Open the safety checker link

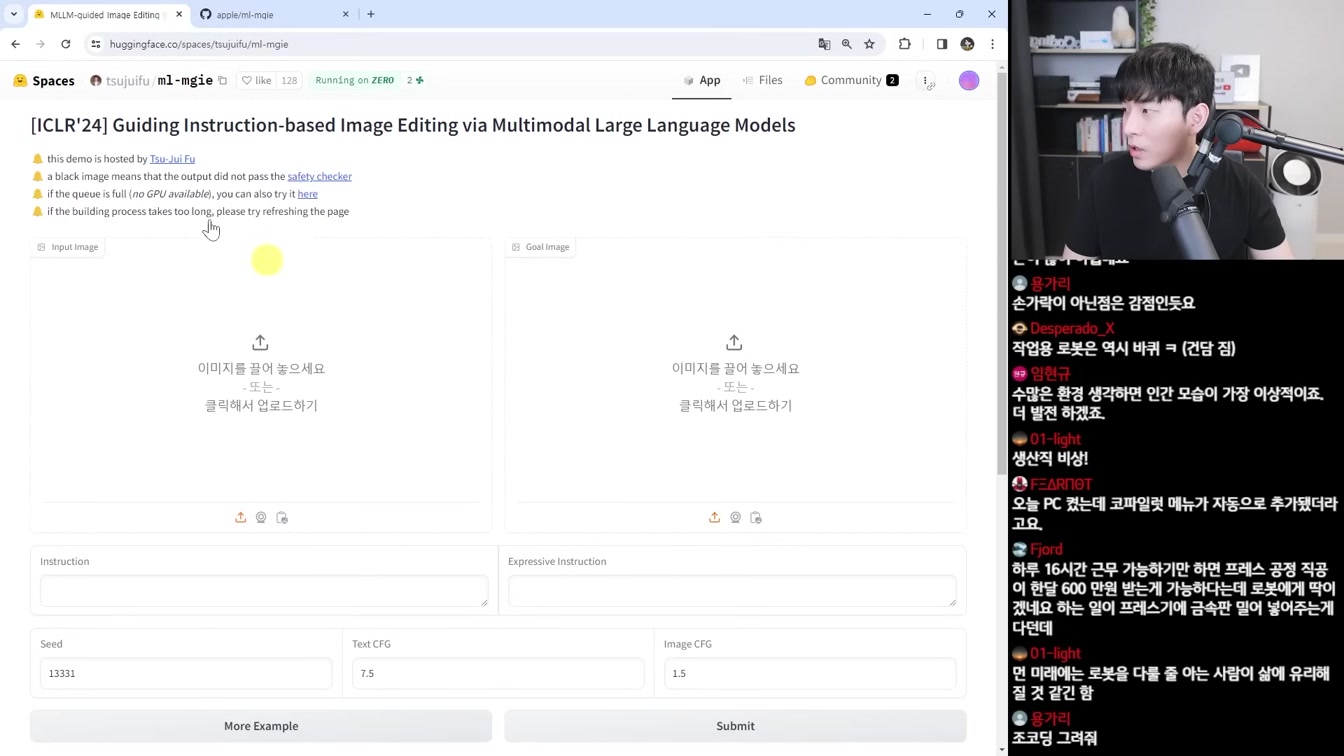click(319, 176)
